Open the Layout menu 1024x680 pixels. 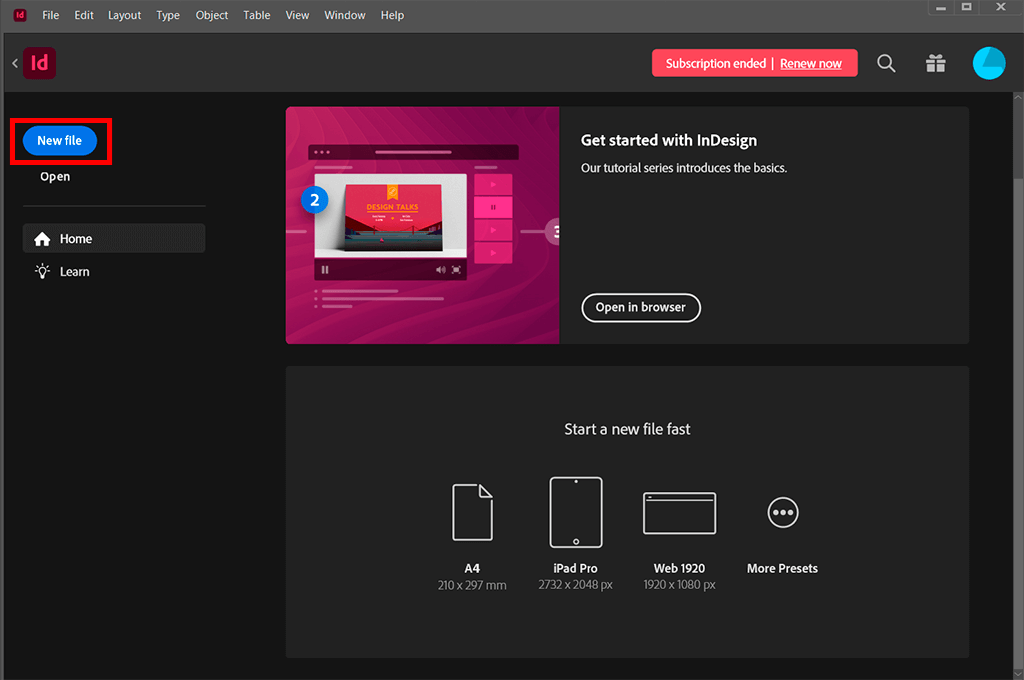pyautogui.click(x=124, y=15)
